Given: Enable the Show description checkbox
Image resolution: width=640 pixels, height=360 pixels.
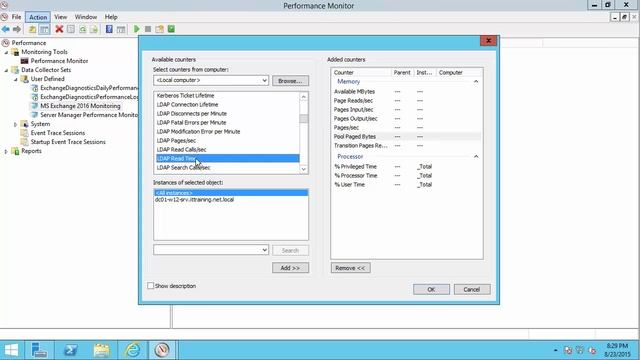Looking at the screenshot, I should coord(151,286).
